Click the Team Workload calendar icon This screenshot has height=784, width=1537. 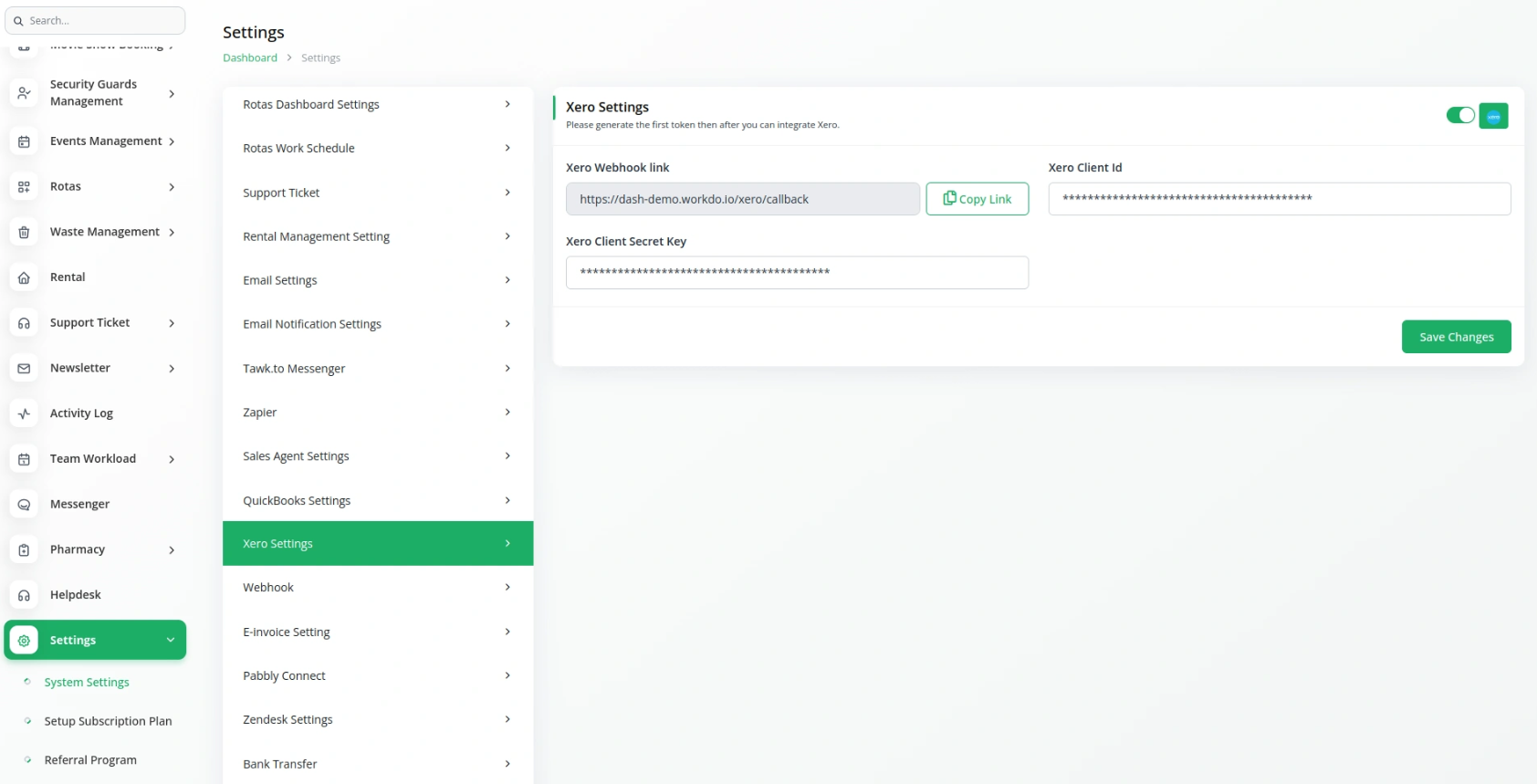24,459
